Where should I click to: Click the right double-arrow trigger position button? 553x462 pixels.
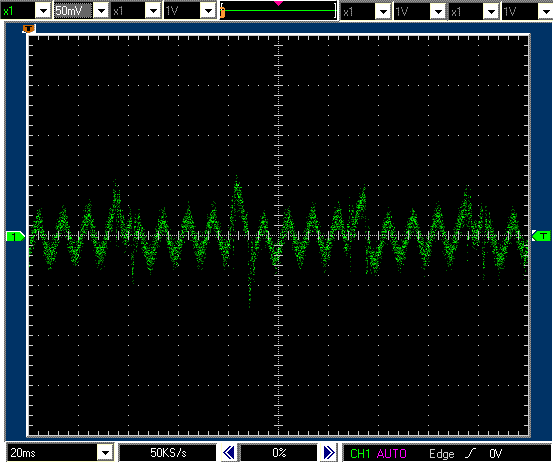click(x=329, y=452)
